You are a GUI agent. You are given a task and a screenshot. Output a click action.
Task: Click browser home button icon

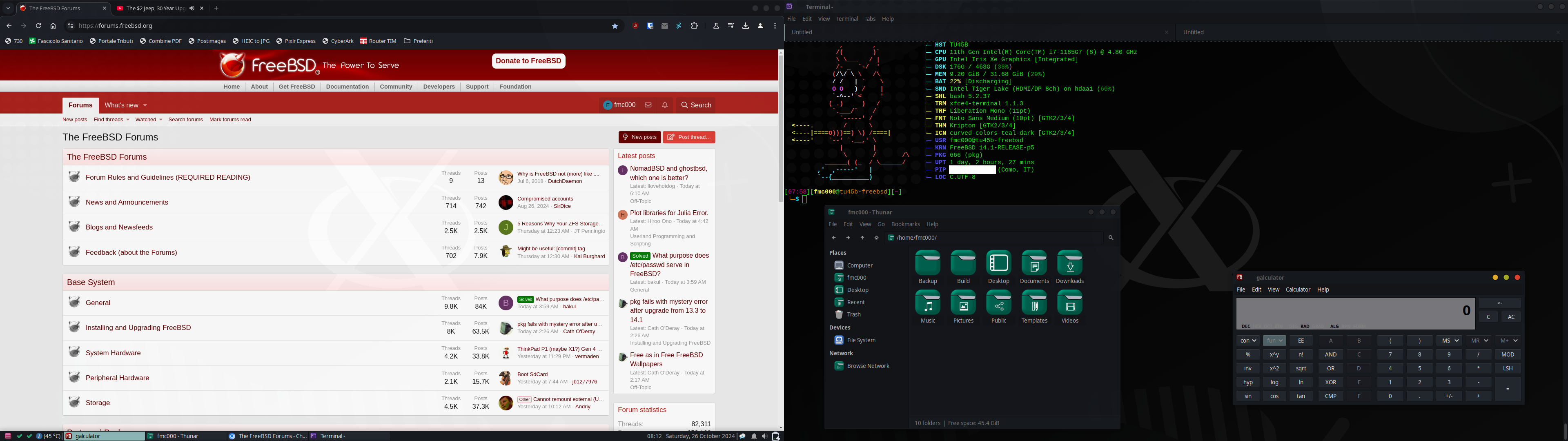53,26
